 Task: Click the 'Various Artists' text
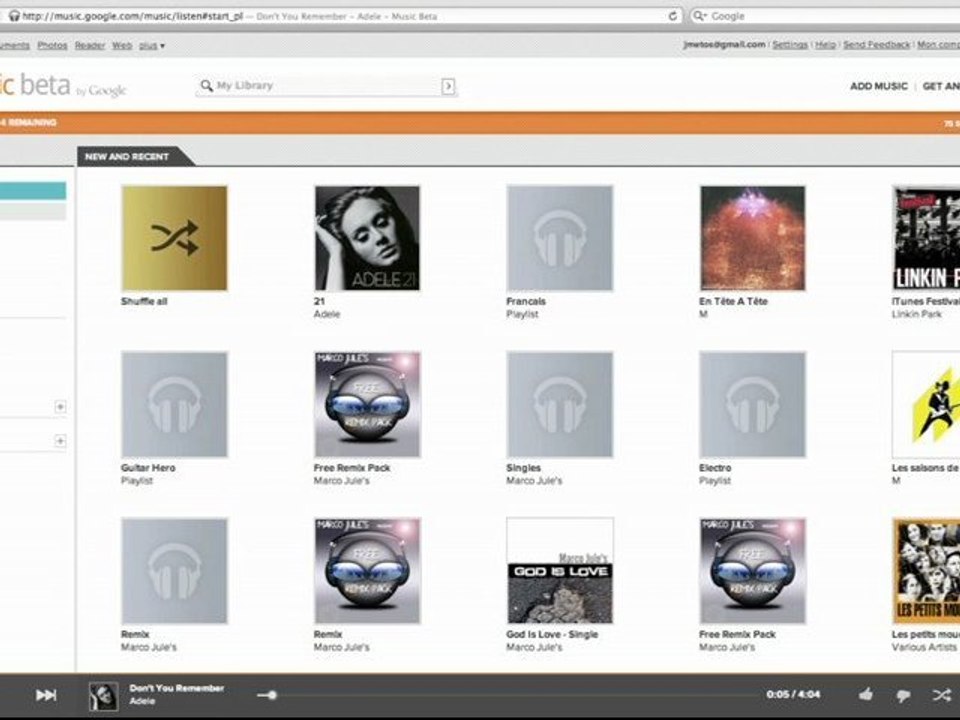pyautogui.click(x=924, y=647)
